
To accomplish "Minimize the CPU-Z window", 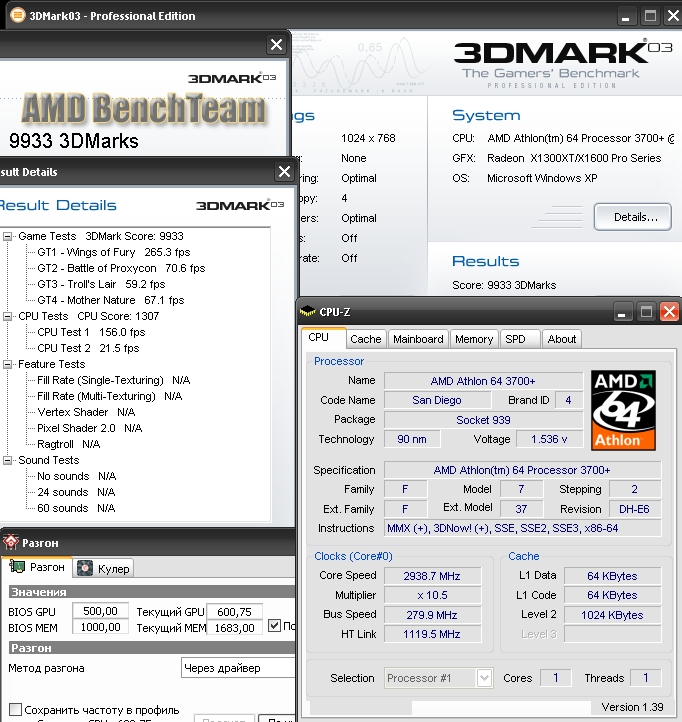I will pos(622,312).
